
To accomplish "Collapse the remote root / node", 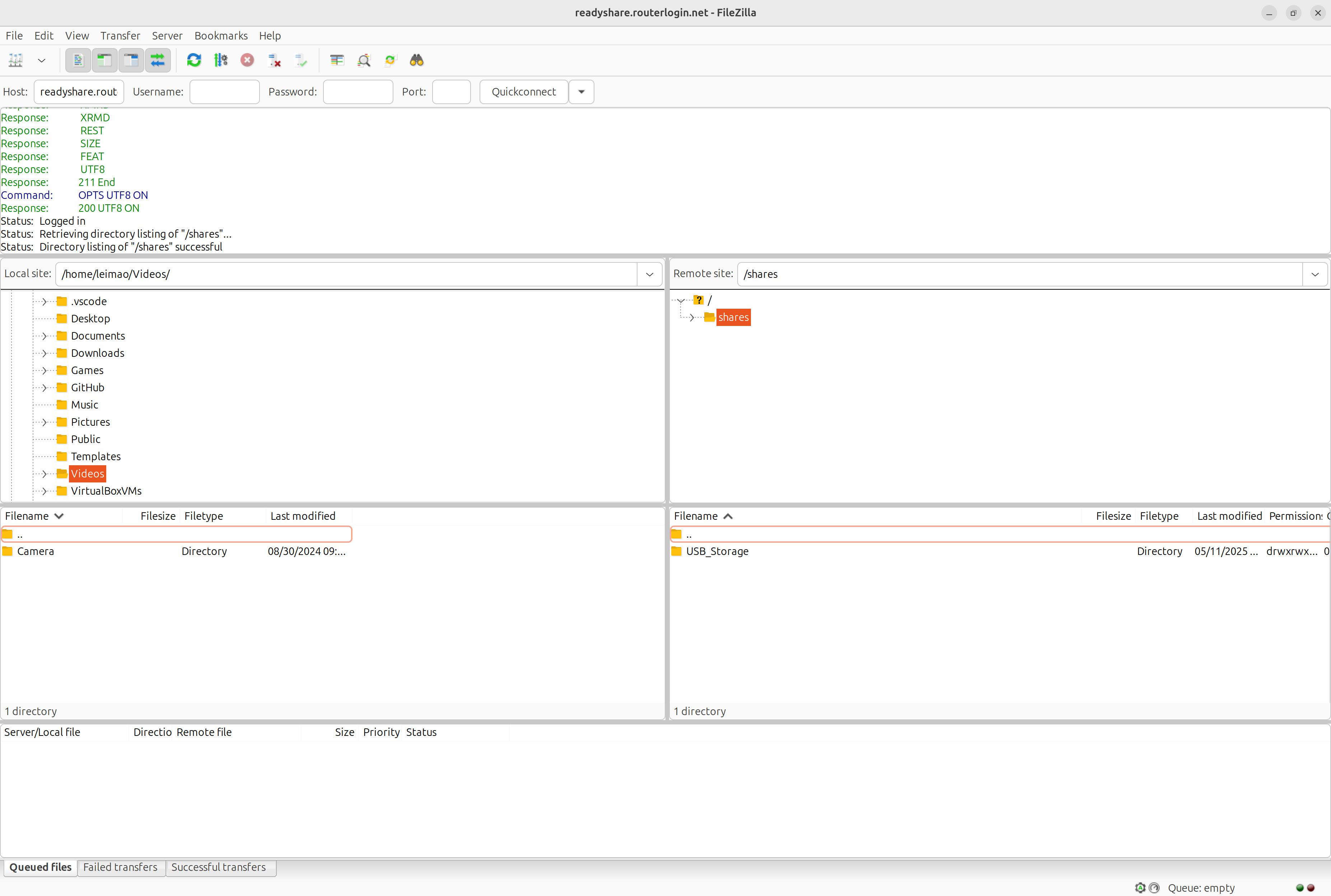I will coord(681,300).
